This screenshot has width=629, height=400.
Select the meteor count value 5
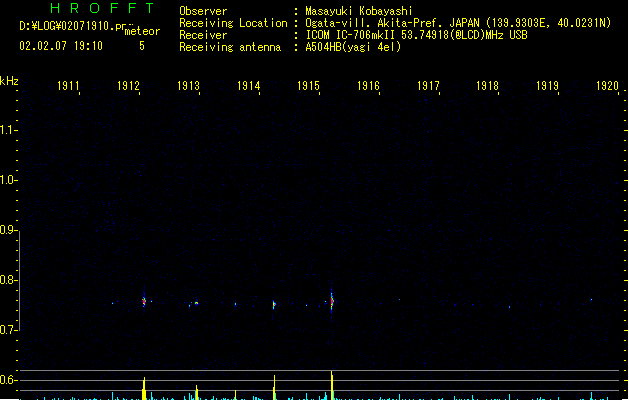tap(142, 46)
